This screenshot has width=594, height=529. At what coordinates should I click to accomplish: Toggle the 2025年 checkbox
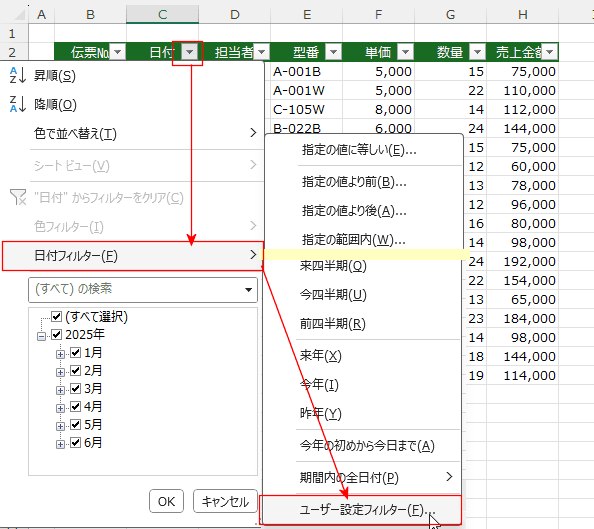tap(56, 334)
